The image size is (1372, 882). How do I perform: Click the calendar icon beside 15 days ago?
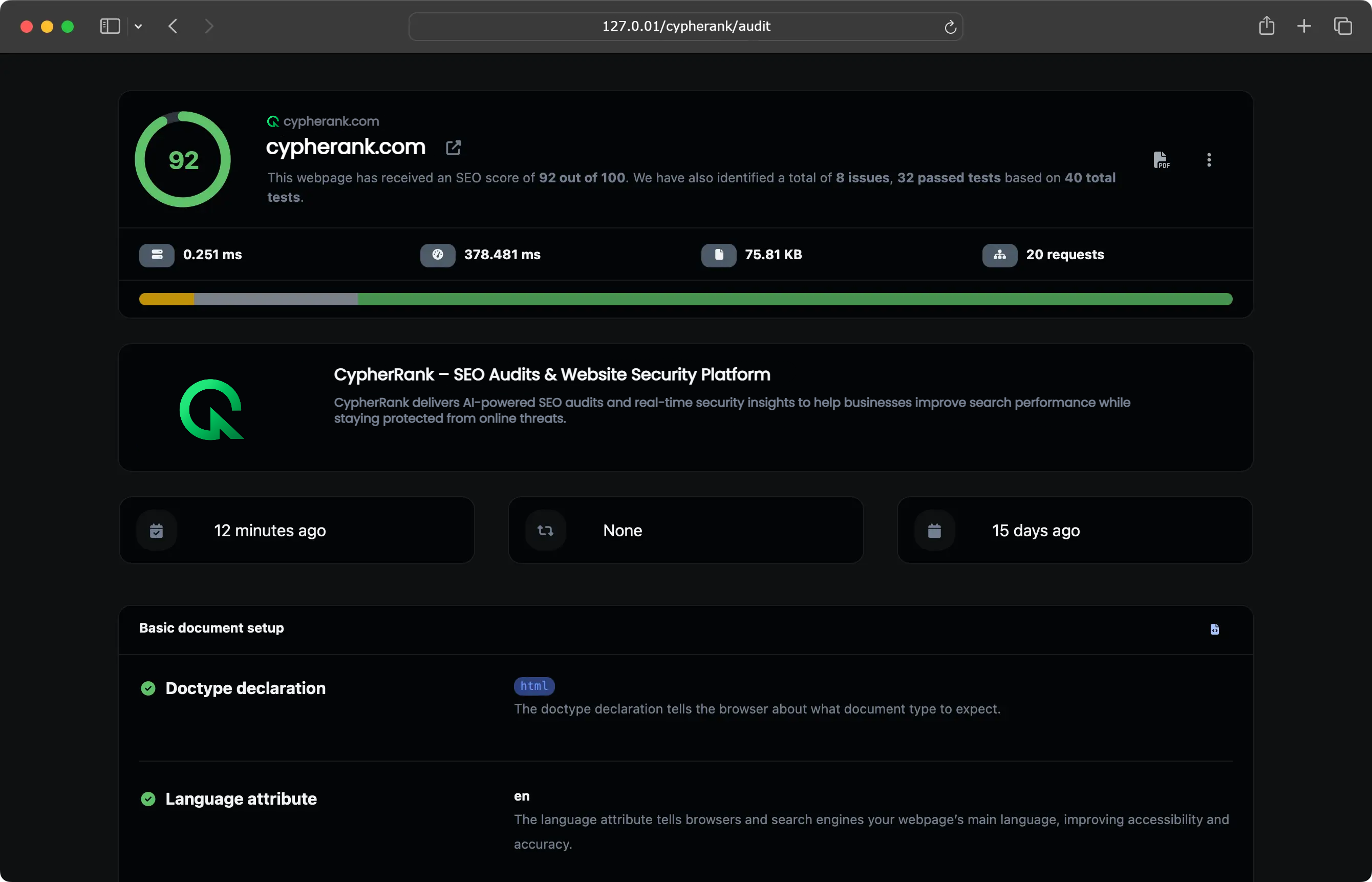[x=935, y=530]
